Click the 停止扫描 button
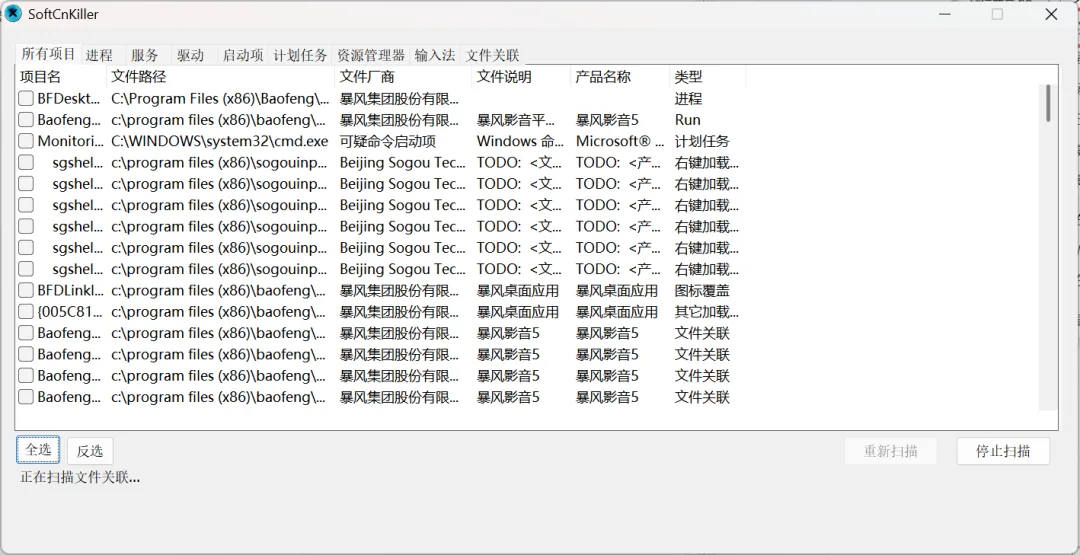 [1003, 451]
